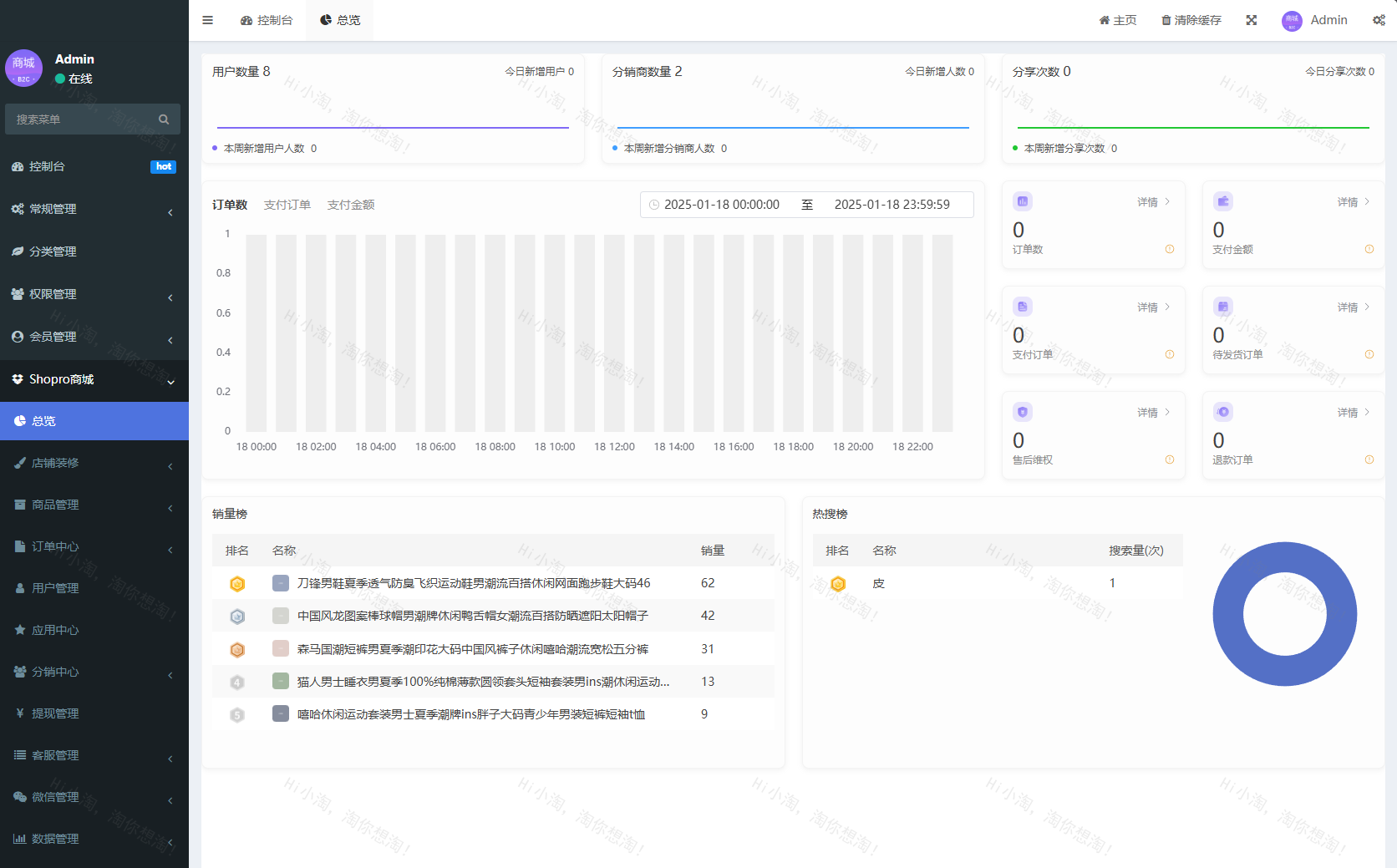
Task: Select the 订单数 chart tab
Action: coord(230,205)
